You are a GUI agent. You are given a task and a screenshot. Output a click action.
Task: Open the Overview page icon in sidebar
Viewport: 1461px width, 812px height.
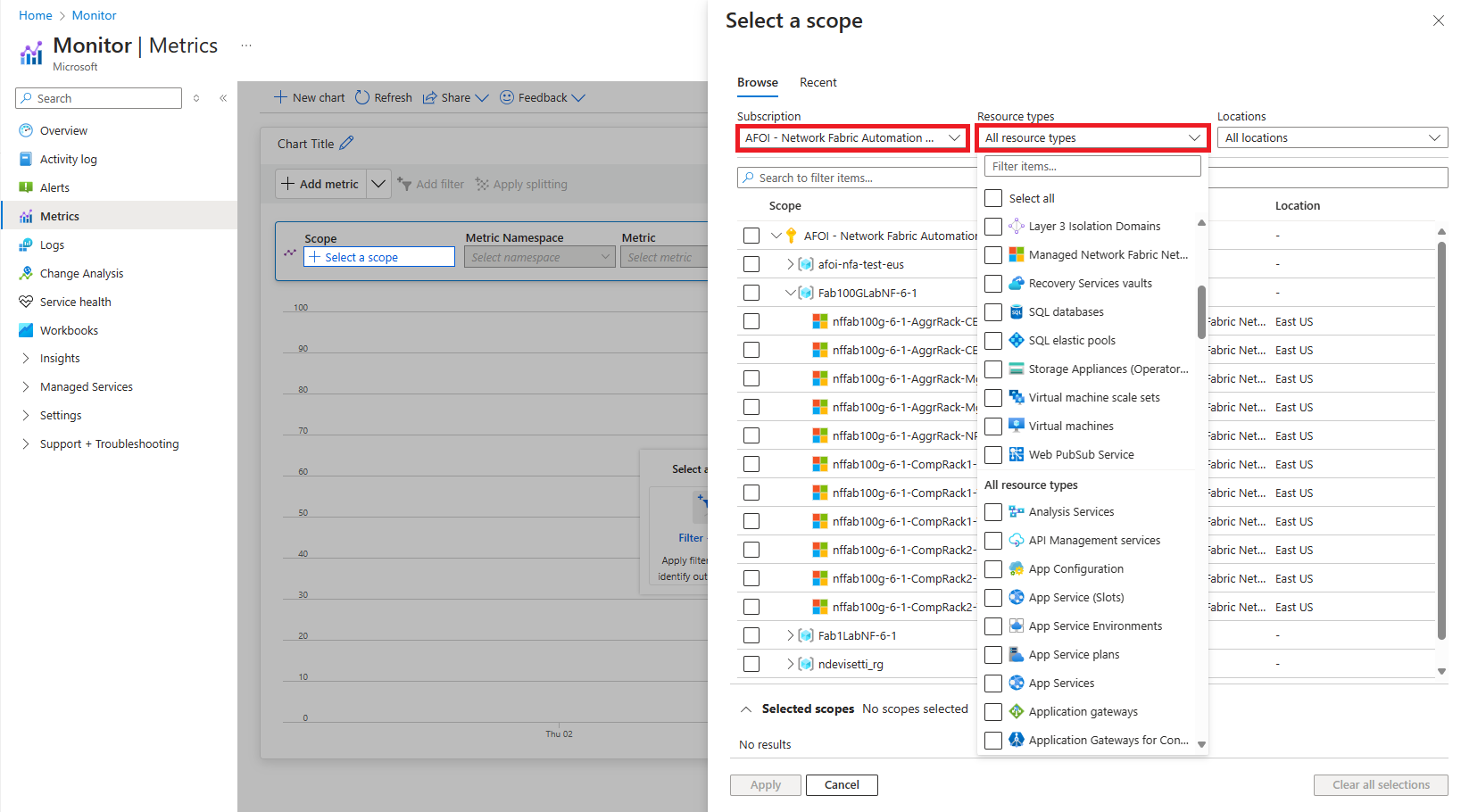point(26,130)
